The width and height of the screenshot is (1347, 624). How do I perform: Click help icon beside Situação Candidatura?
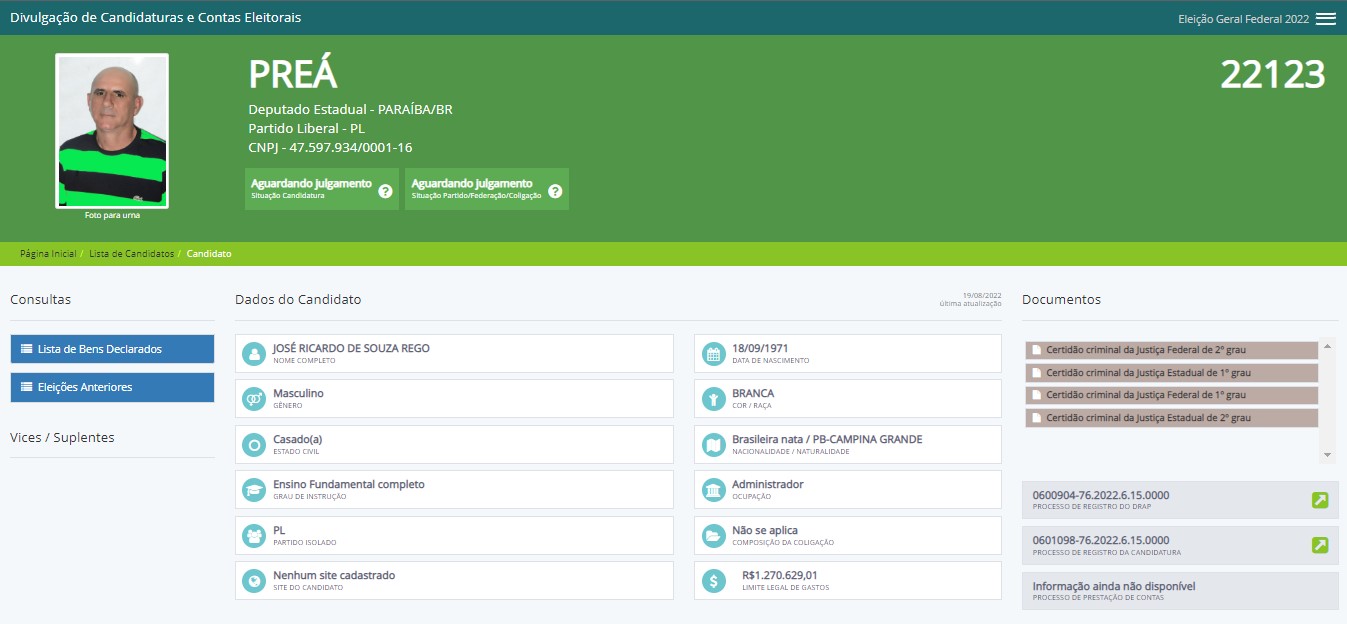(385, 191)
